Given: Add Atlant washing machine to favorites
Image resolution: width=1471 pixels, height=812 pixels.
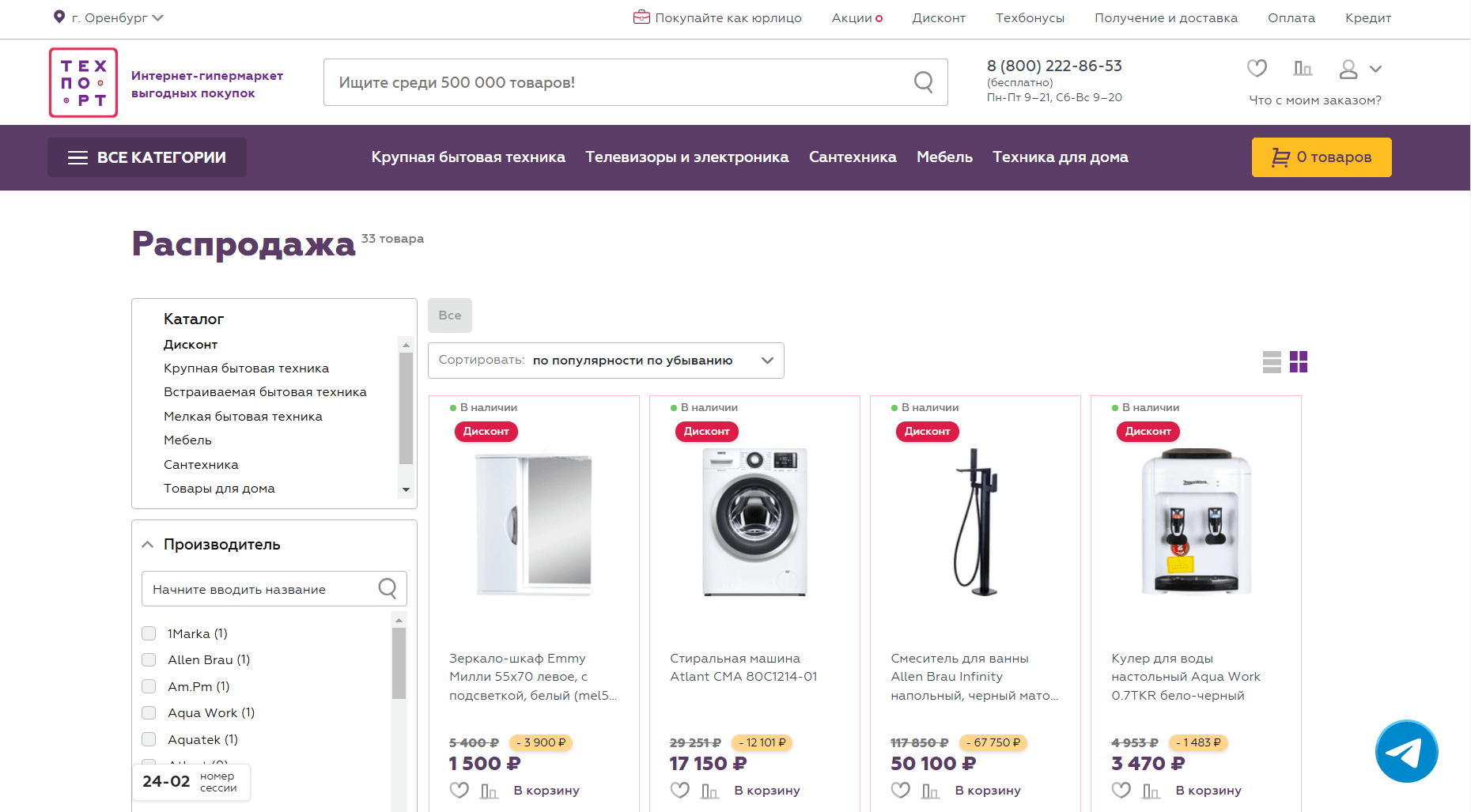Looking at the screenshot, I should pos(679,790).
